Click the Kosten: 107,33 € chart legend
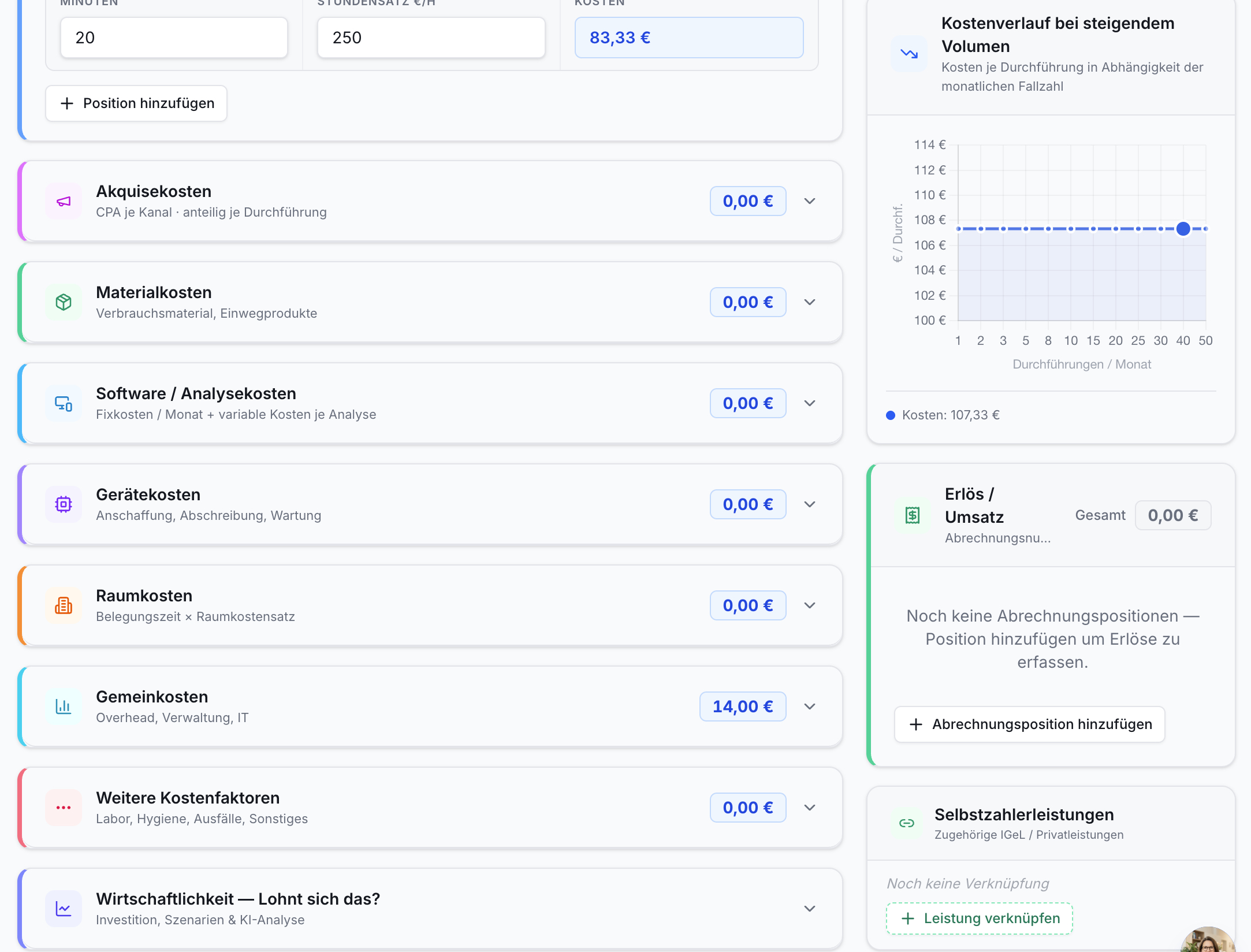Image resolution: width=1251 pixels, height=952 pixels. (943, 415)
